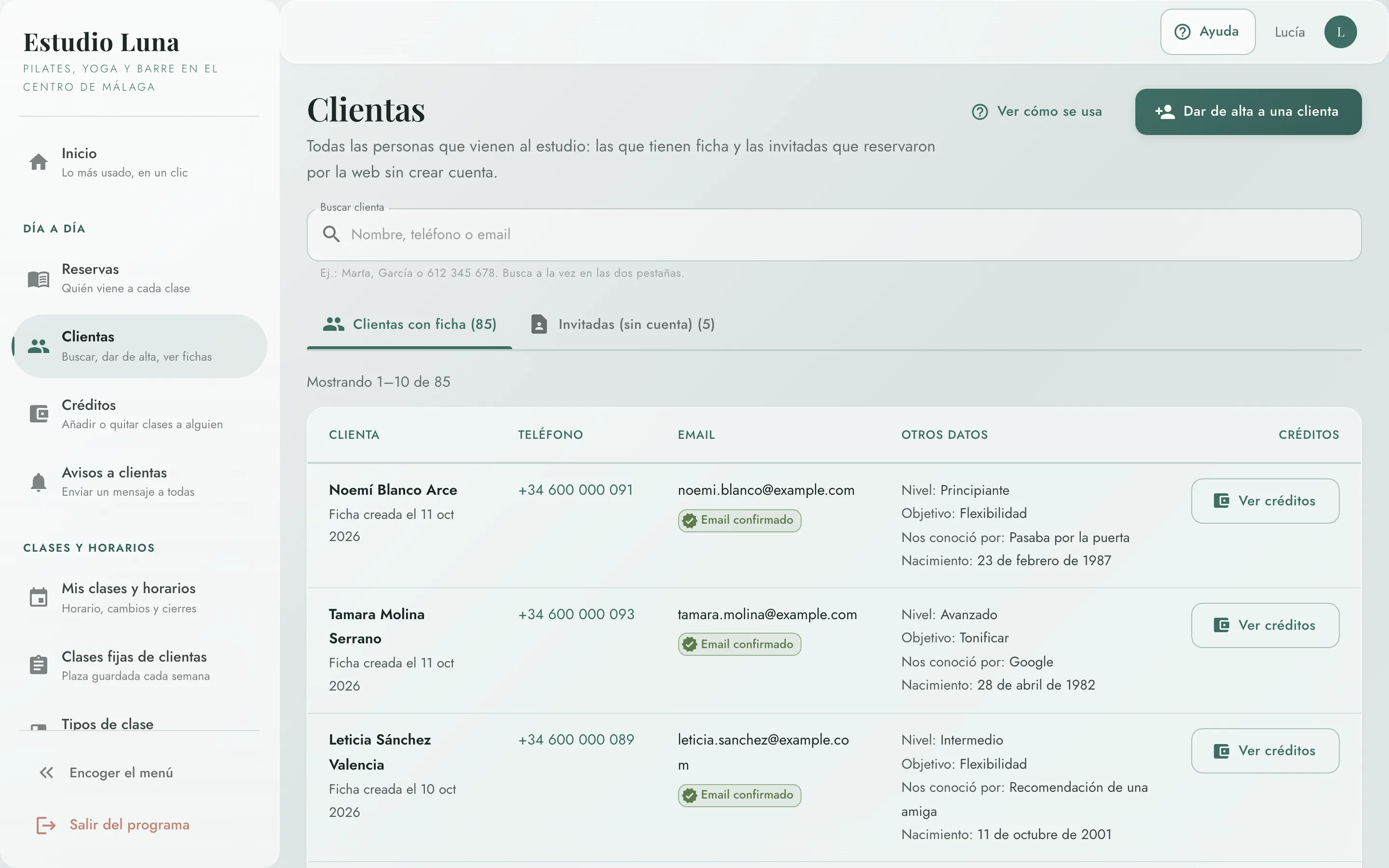Switch to Invitadas (sin cuenta) tab
This screenshot has width=1389, height=868.
pos(622,325)
